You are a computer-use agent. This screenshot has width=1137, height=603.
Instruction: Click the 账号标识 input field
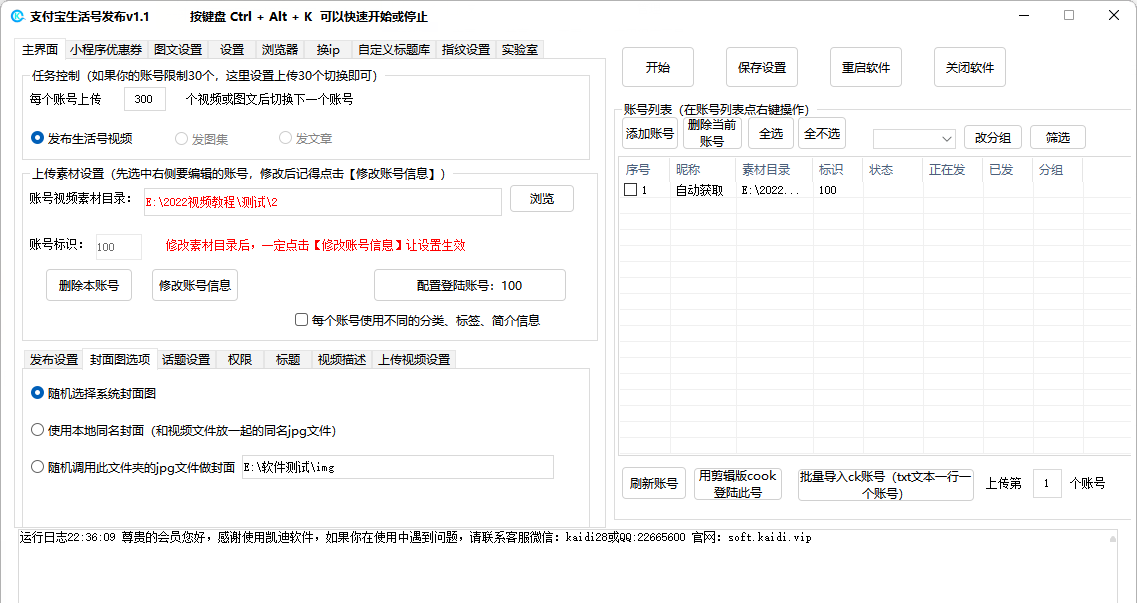119,246
